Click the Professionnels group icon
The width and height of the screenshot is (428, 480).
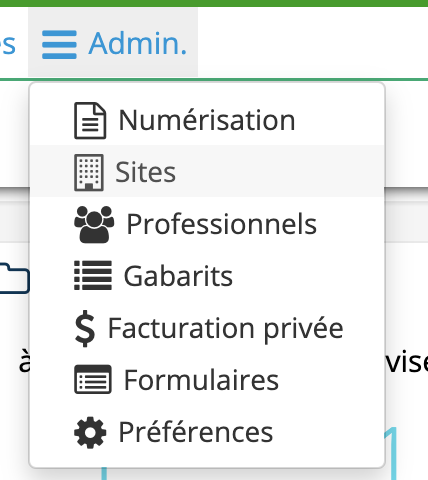[x=94, y=224]
